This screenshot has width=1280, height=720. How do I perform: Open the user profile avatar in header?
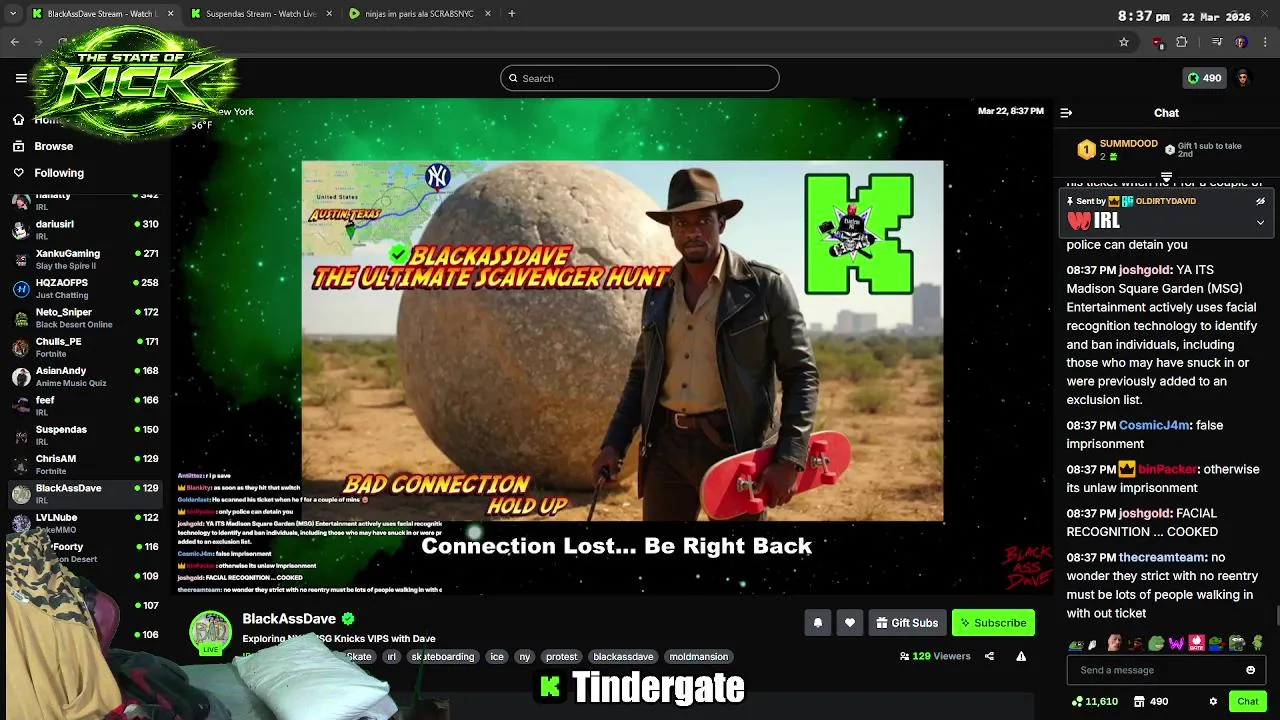coord(1243,78)
